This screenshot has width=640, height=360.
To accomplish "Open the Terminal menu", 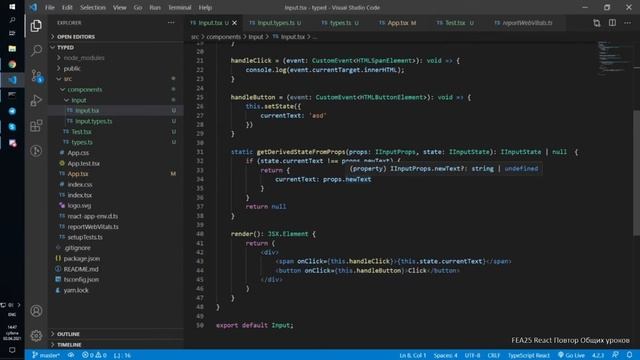I will pyautogui.click(x=180, y=7).
